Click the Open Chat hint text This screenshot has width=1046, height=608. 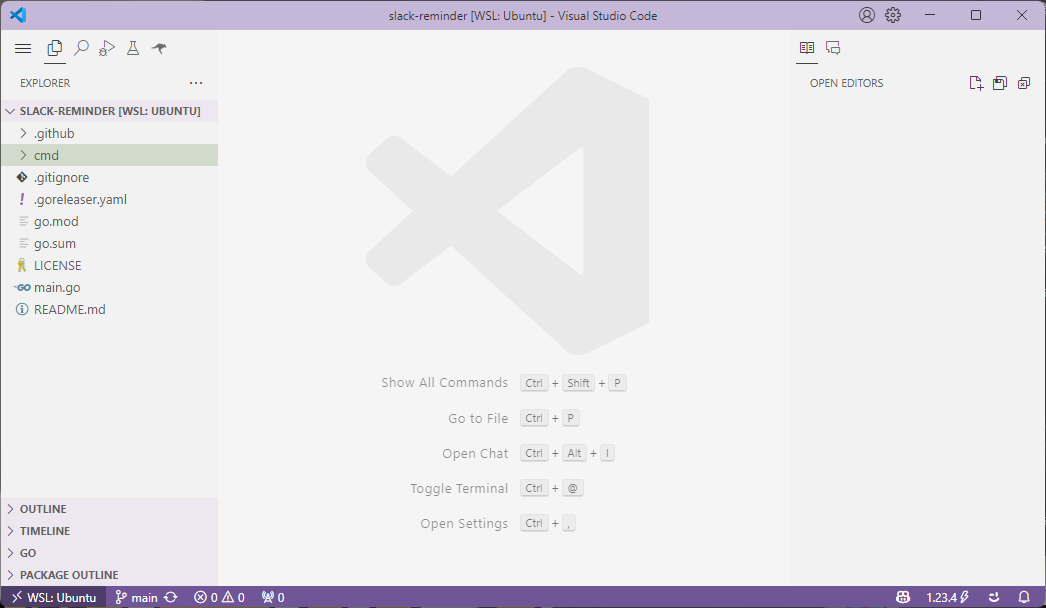[475, 454]
